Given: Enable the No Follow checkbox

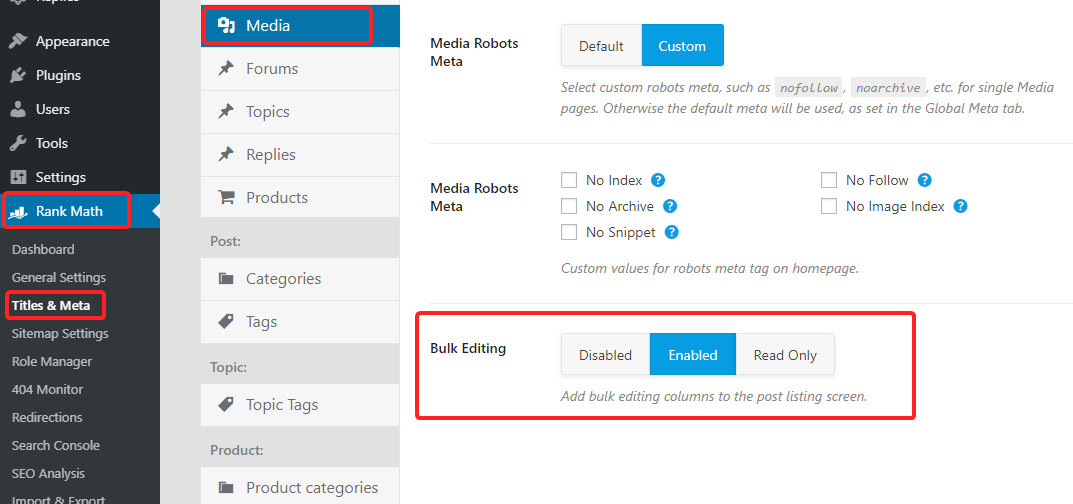Looking at the screenshot, I should tap(829, 180).
